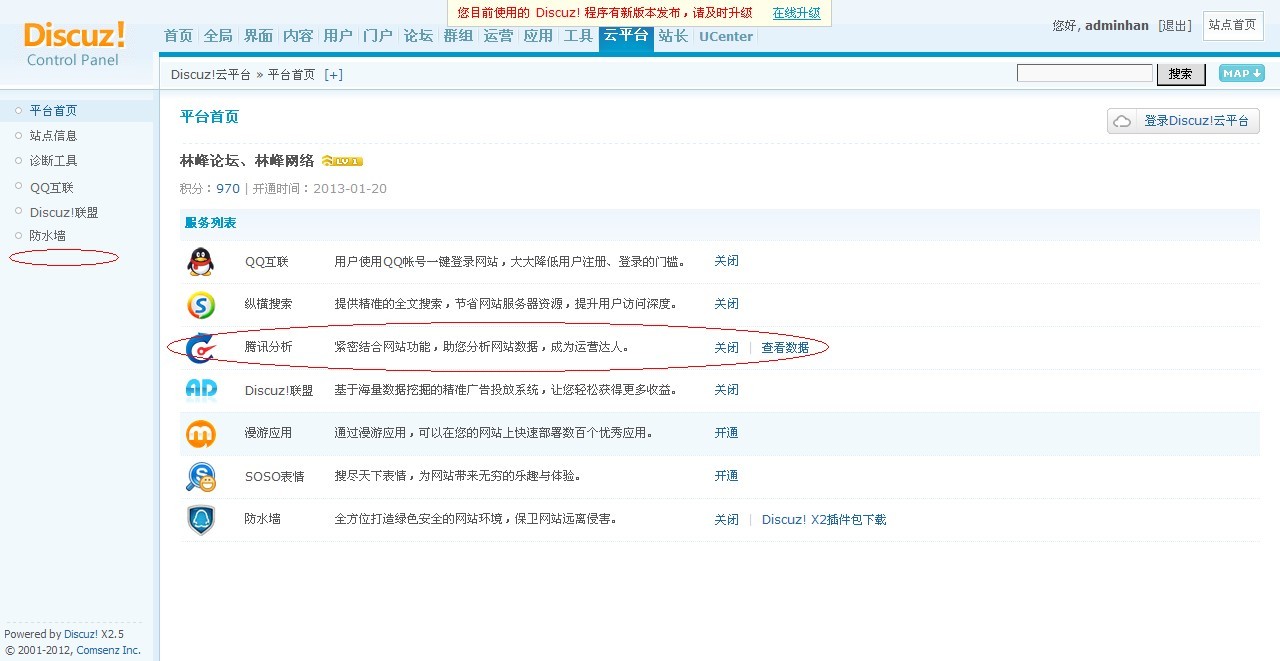Screen dimensions: 1280x661
Task: Click 关闭 for QQ互联 service
Action: point(726,261)
